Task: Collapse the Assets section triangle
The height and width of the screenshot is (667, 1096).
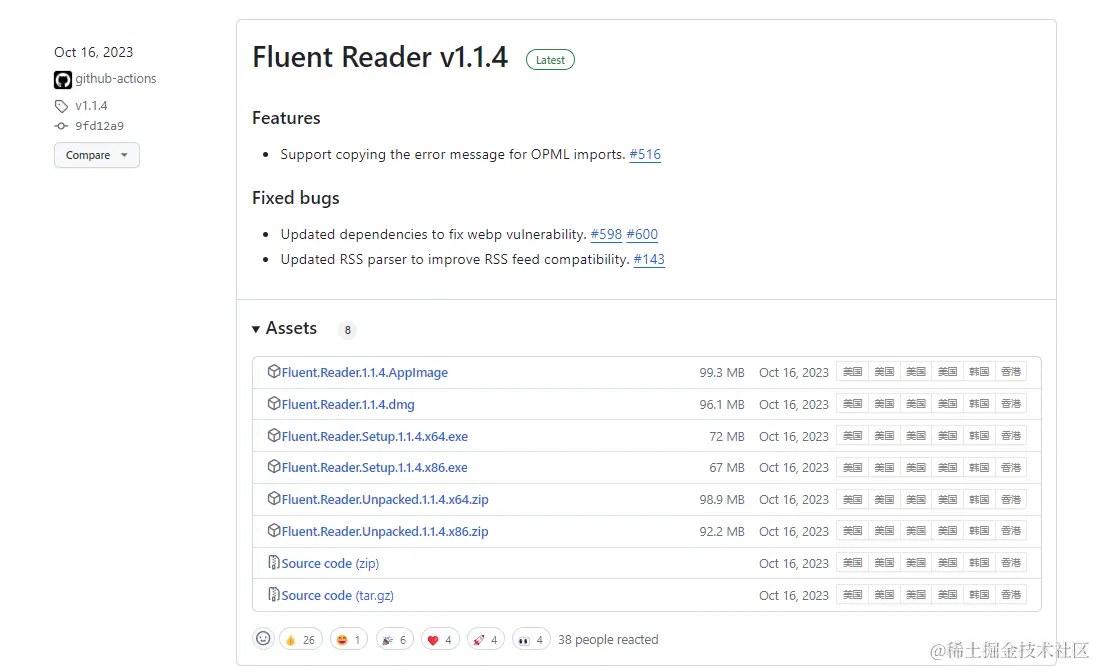Action: point(256,329)
